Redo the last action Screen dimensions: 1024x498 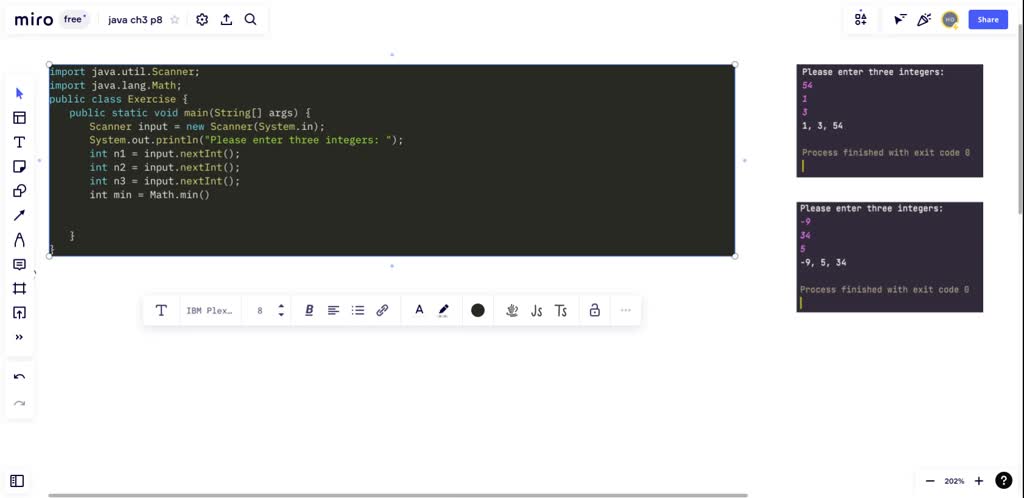[19, 403]
